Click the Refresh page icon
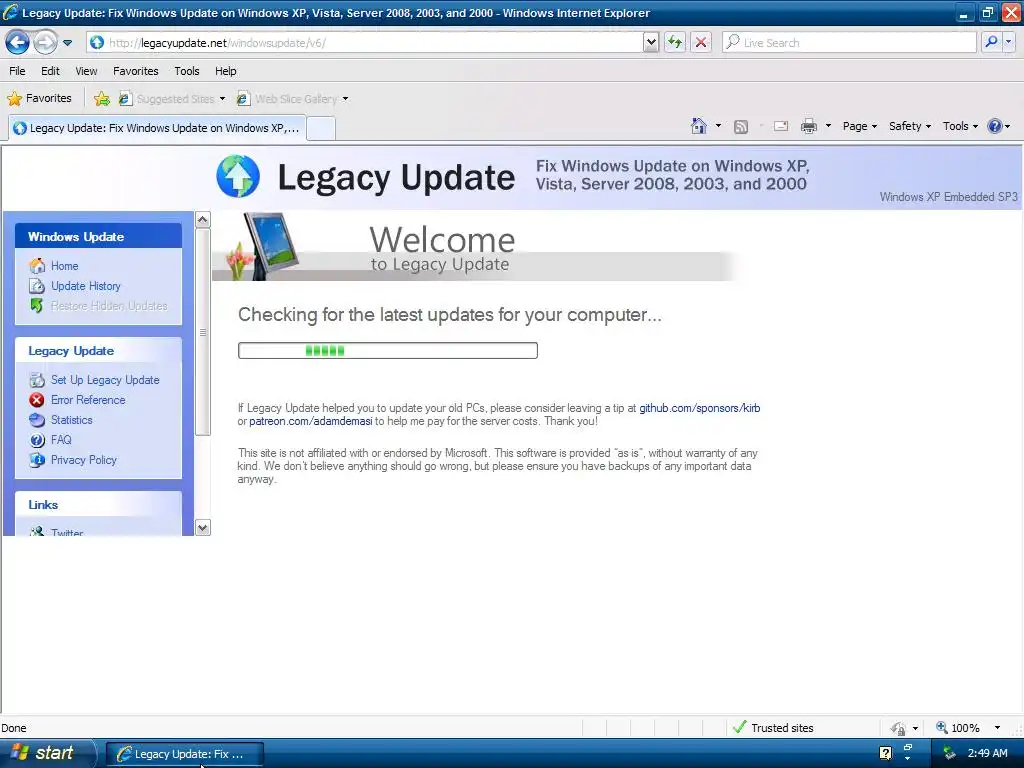The width and height of the screenshot is (1024, 768). pos(675,43)
